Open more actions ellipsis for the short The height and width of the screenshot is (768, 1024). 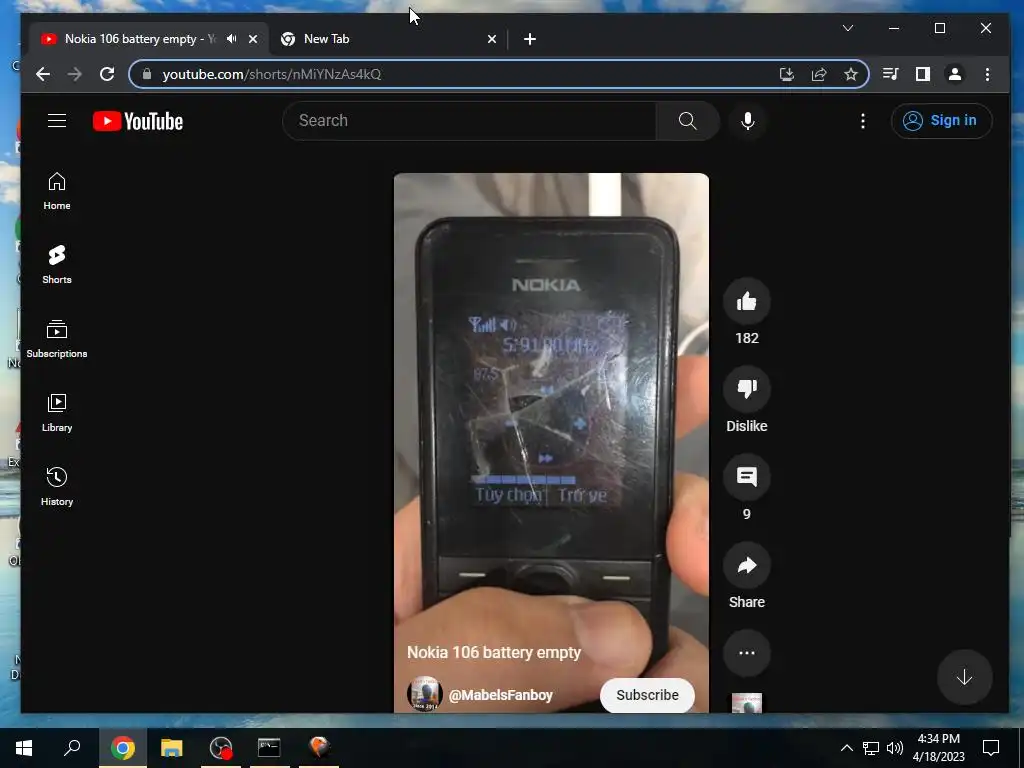(746, 653)
